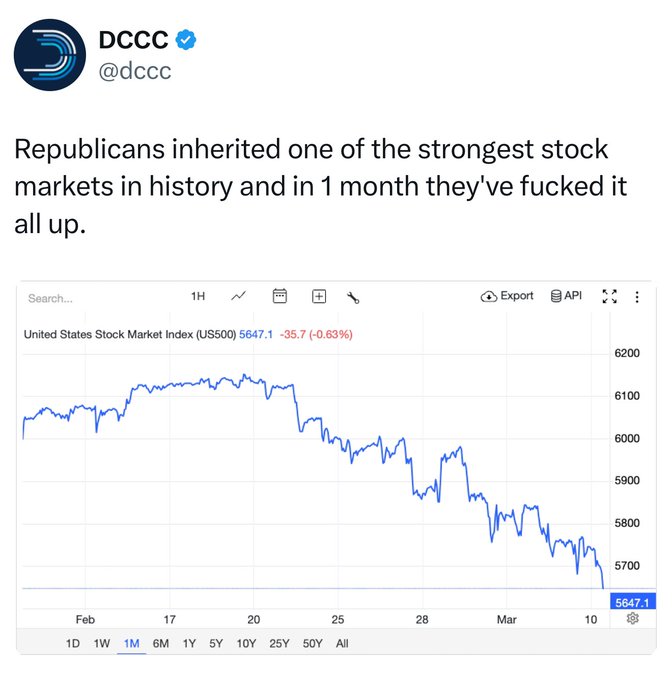
Task: Open the chart type line icon
Action: point(239,296)
